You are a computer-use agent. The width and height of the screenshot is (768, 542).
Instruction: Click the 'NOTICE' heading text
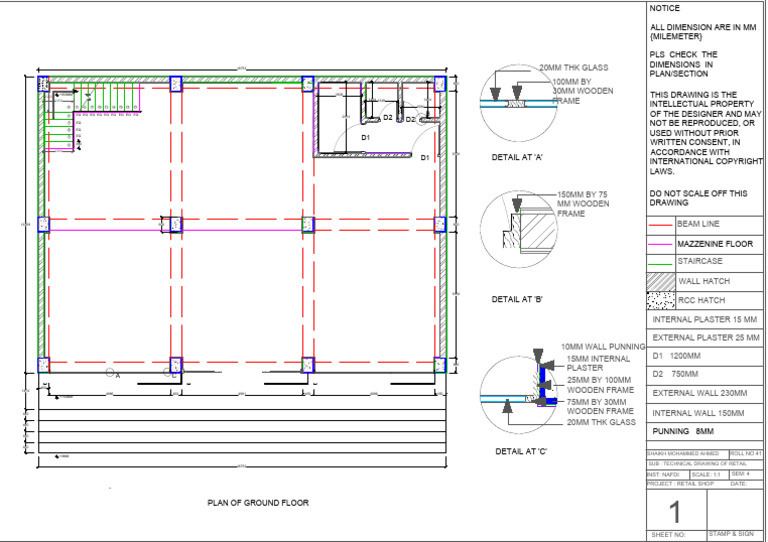click(664, 8)
